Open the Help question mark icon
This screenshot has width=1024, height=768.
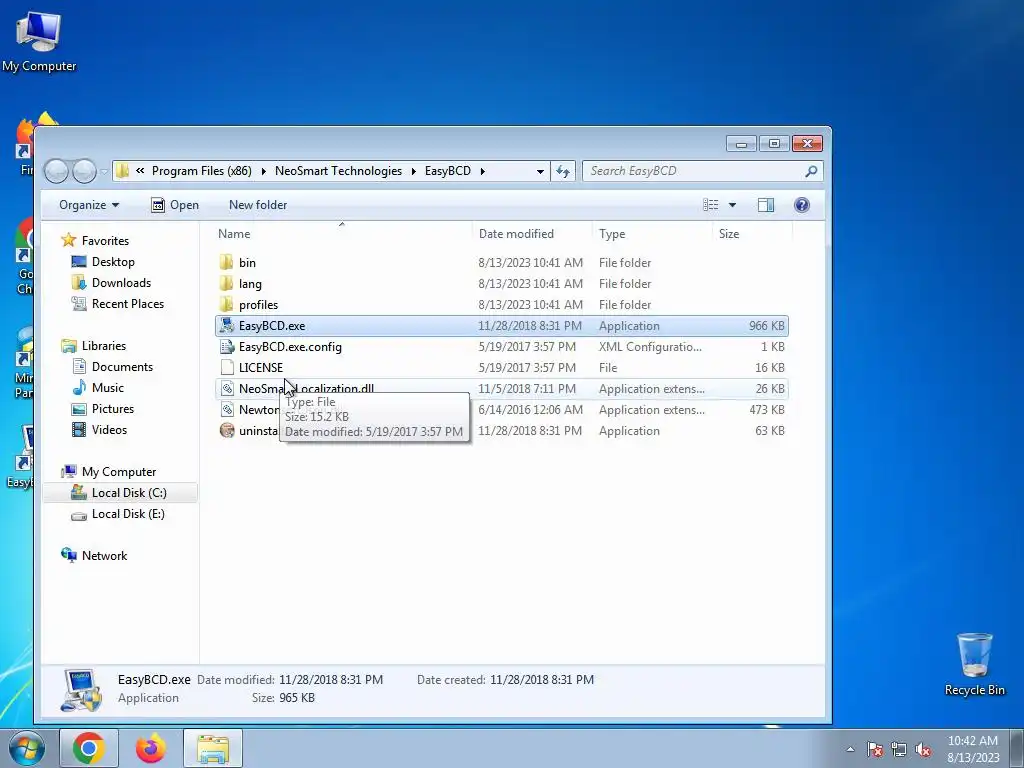(802, 205)
